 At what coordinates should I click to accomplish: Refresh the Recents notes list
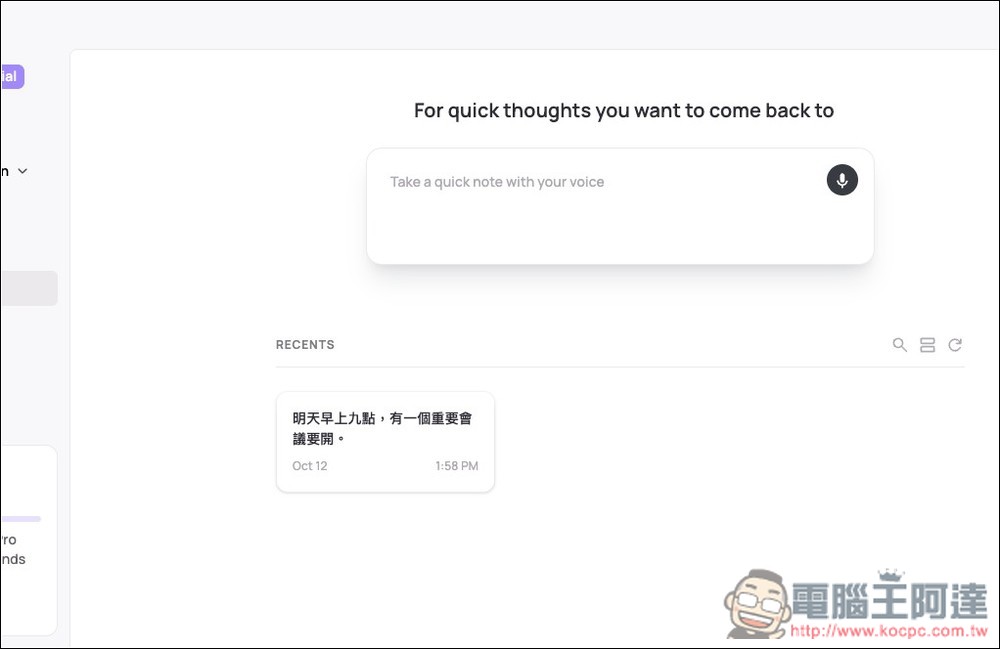click(955, 345)
